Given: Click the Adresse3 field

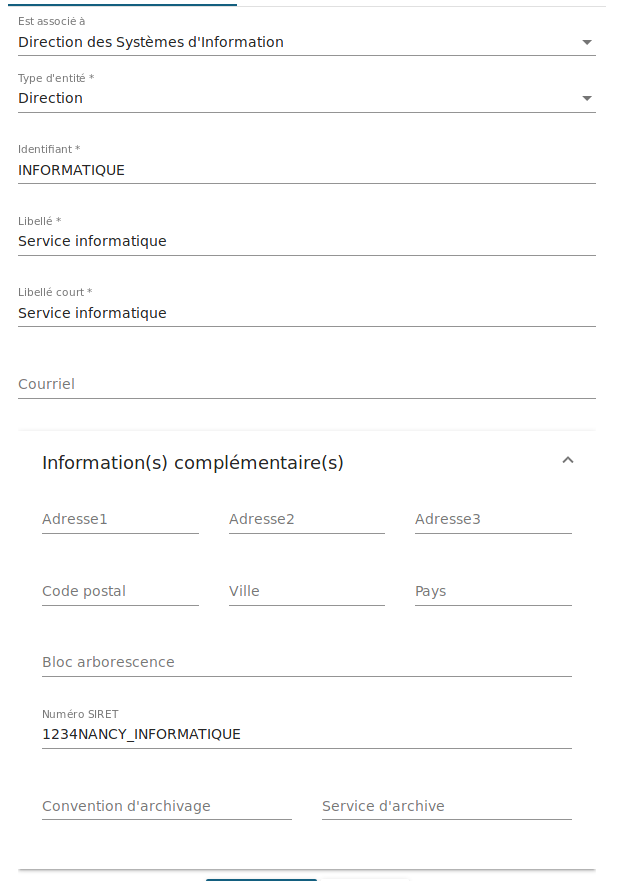Looking at the screenshot, I should tap(493, 520).
